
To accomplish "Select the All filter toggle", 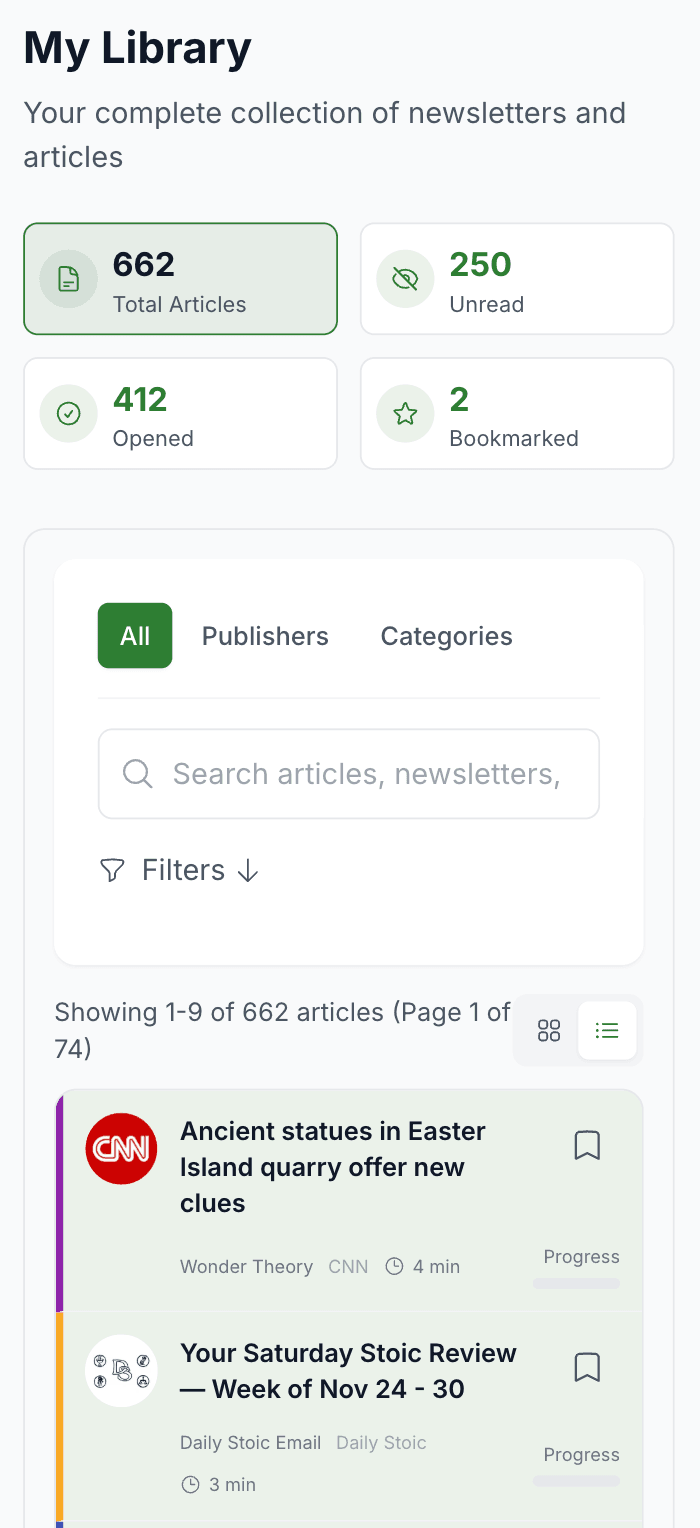I will [134, 635].
